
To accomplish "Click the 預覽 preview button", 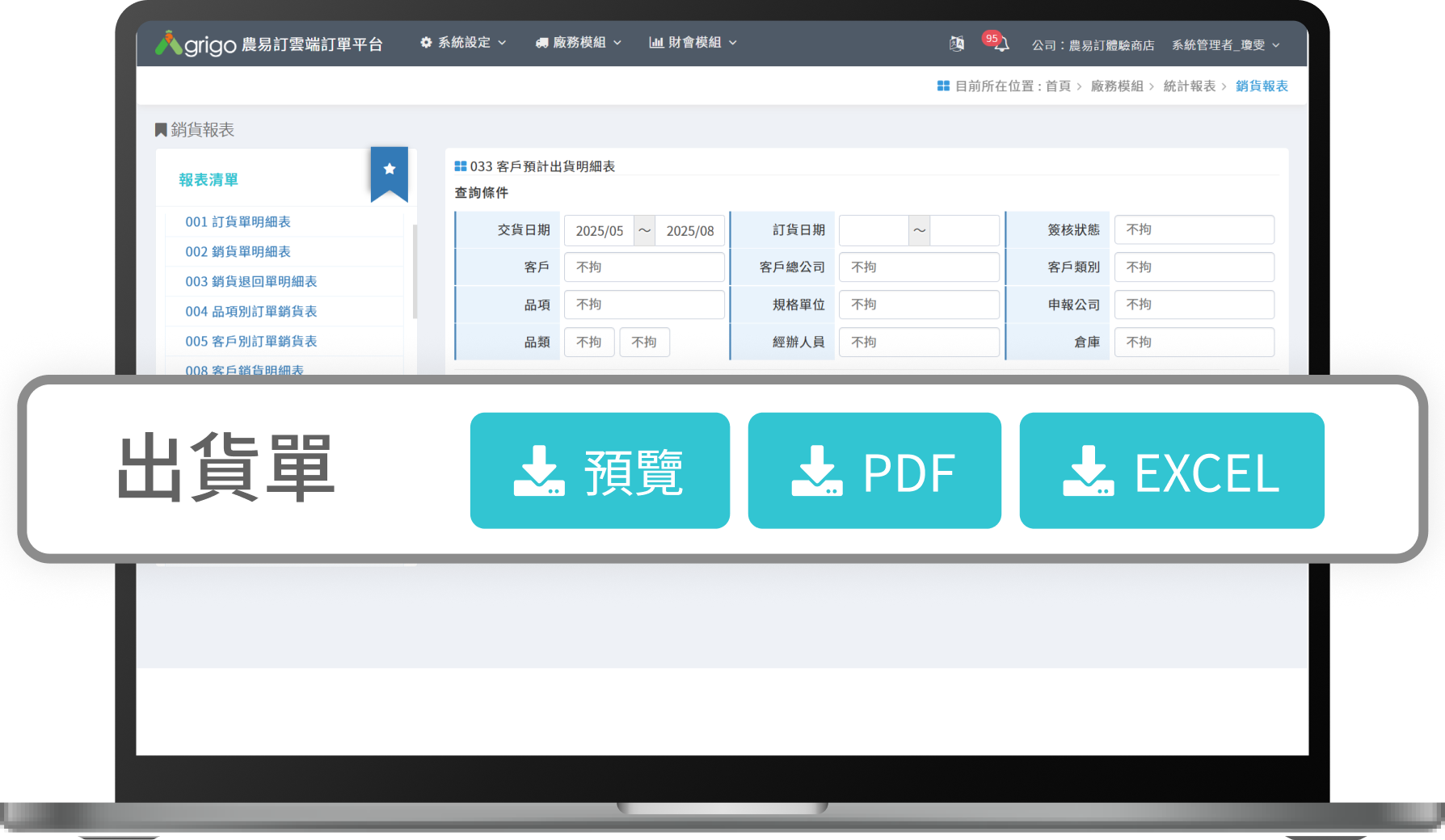I will (x=600, y=471).
